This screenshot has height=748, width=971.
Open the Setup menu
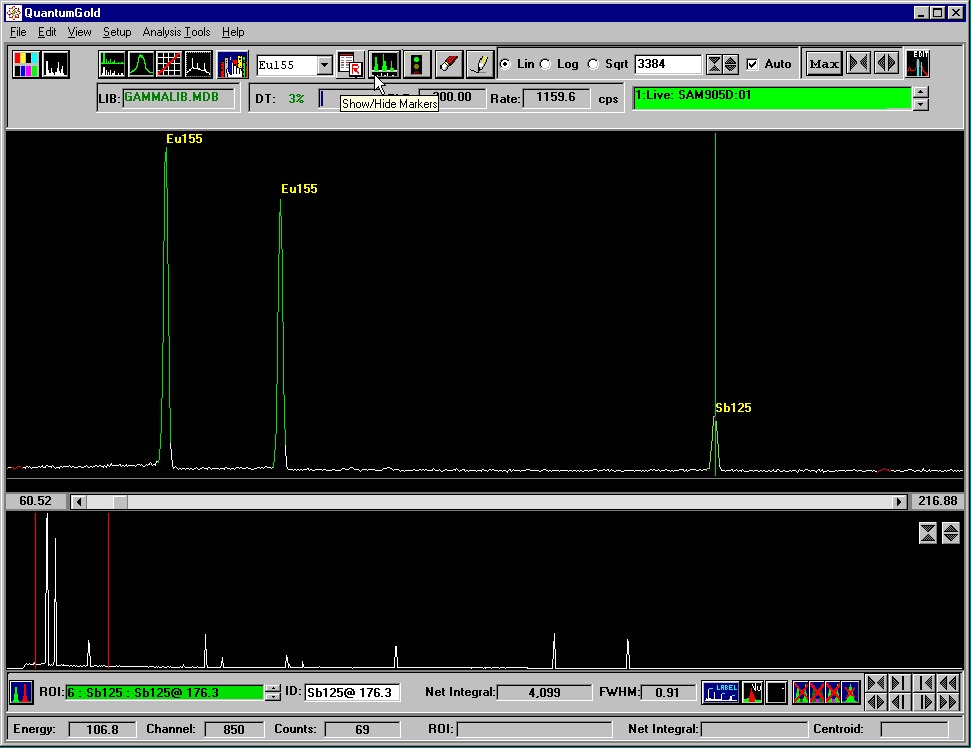pos(117,32)
